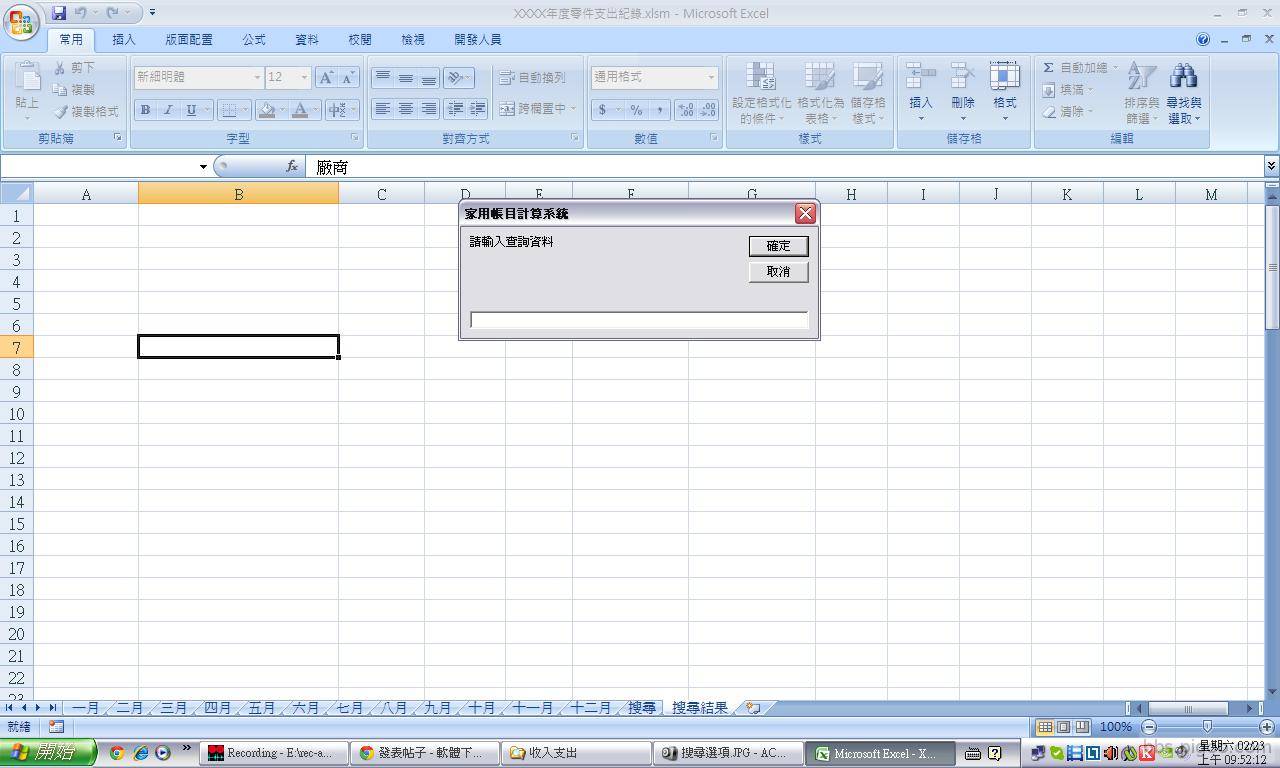Select the 搜尋 sheet tab
This screenshot has width=1280, height=768.
[642, 708]
